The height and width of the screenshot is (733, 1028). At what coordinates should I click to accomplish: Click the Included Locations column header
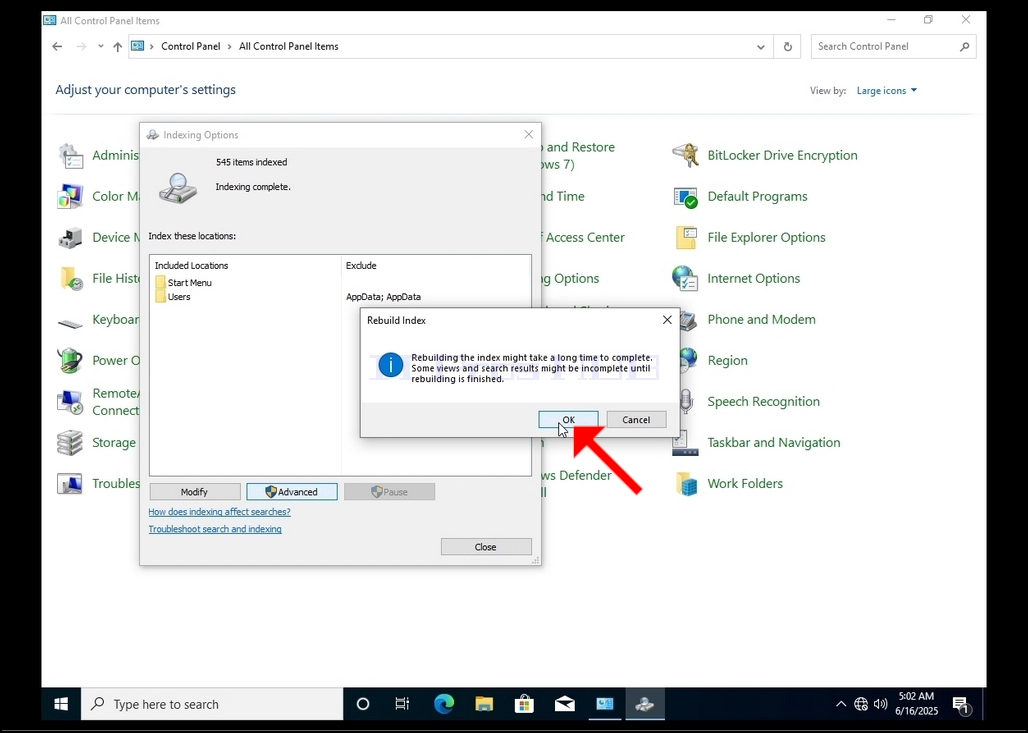pyautogui.click(x=191, y=266)
